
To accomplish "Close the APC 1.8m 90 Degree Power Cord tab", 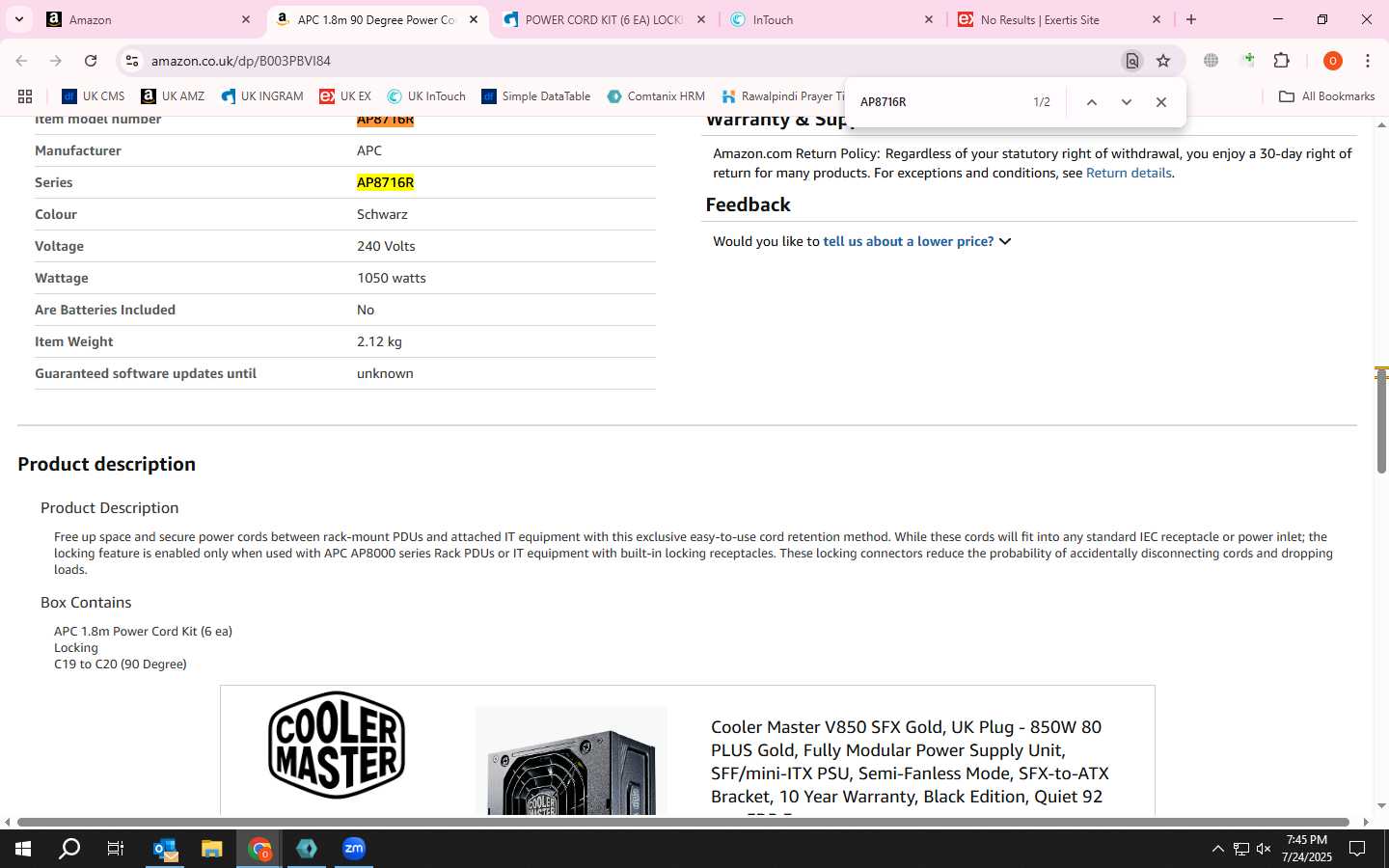I will [474, 19].
